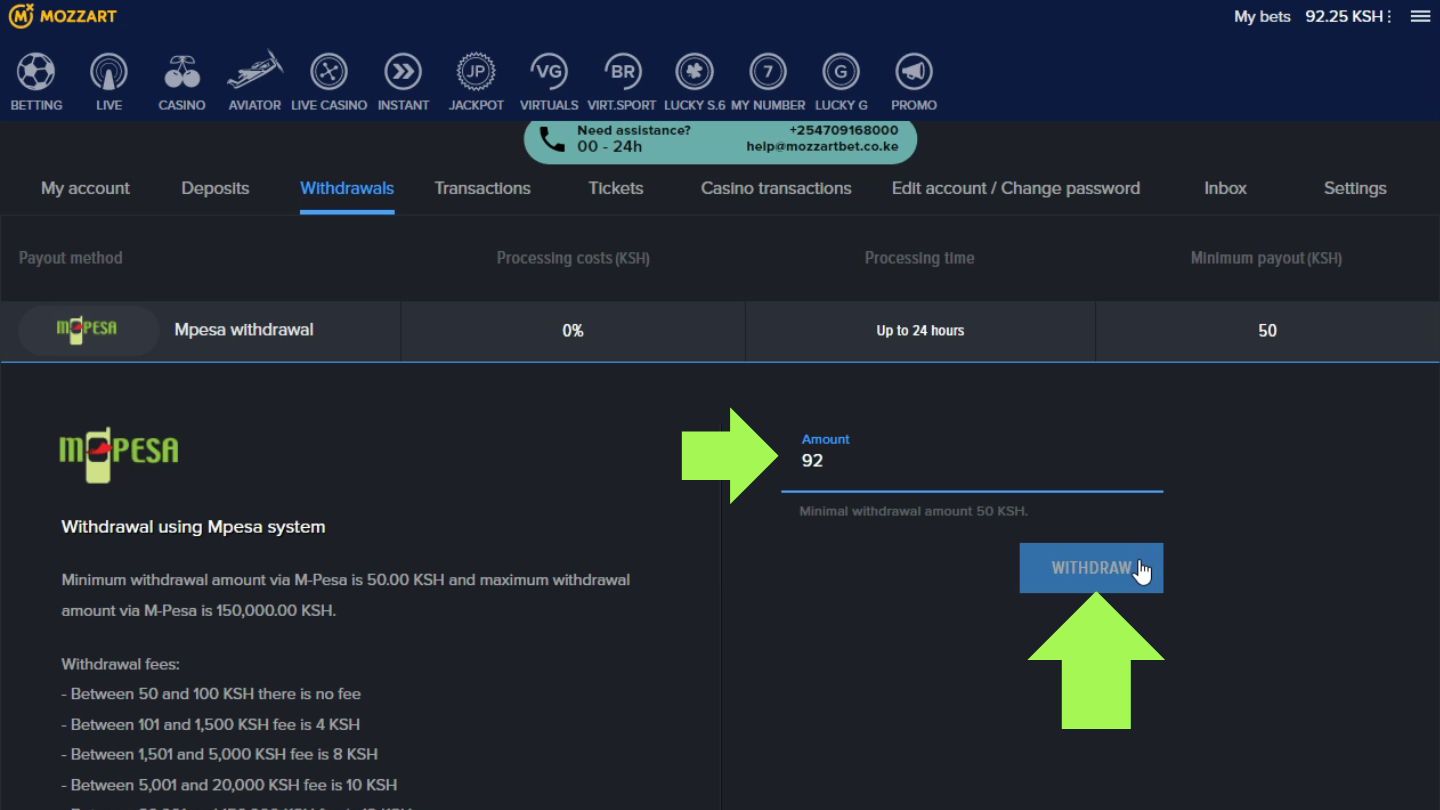
Task: Launch the Aviator plane icon
Action: tap(255, 73)
